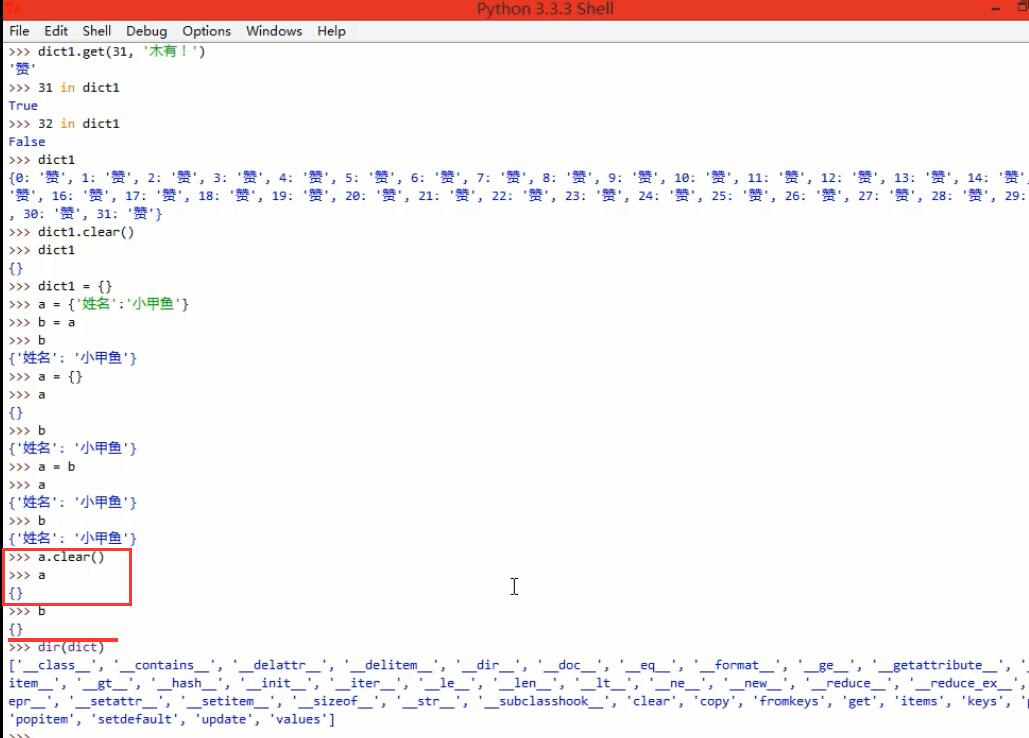Click the '31 in dict1' statement
The height and width of the screenshot is (738, 1029).
click(x=78, y=88)
